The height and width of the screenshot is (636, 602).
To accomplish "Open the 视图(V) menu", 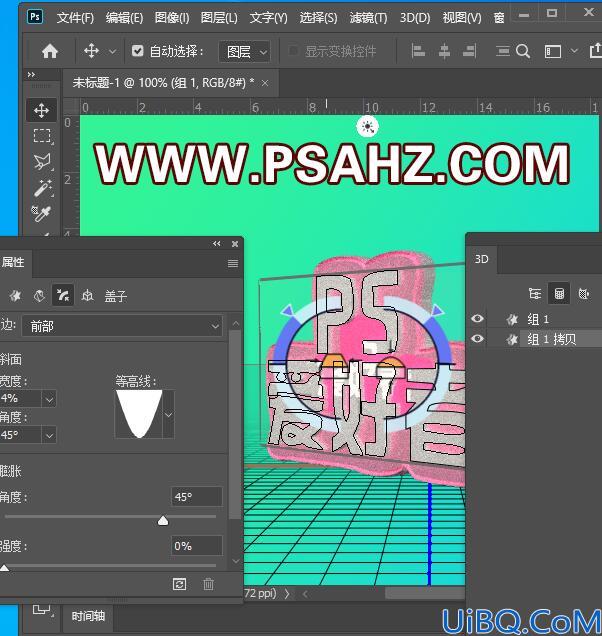I will [462, 18].
